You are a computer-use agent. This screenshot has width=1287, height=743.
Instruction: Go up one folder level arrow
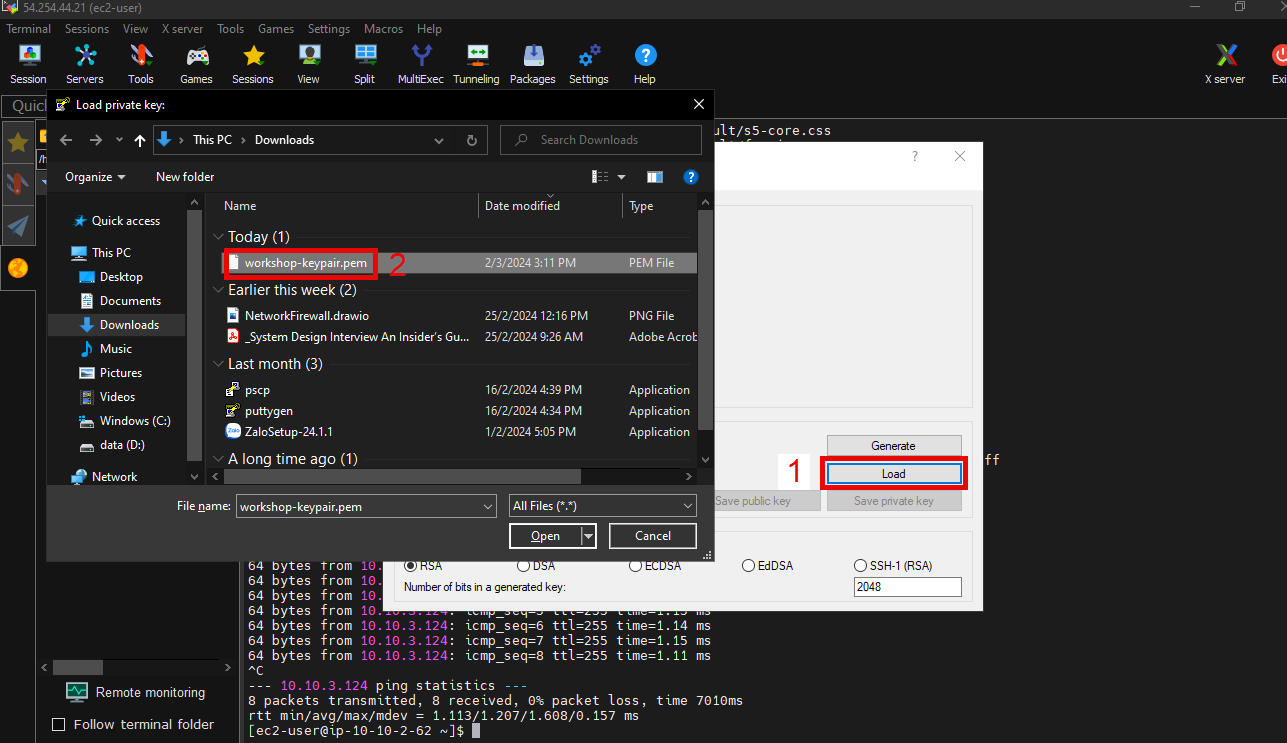tap(140, 140)
